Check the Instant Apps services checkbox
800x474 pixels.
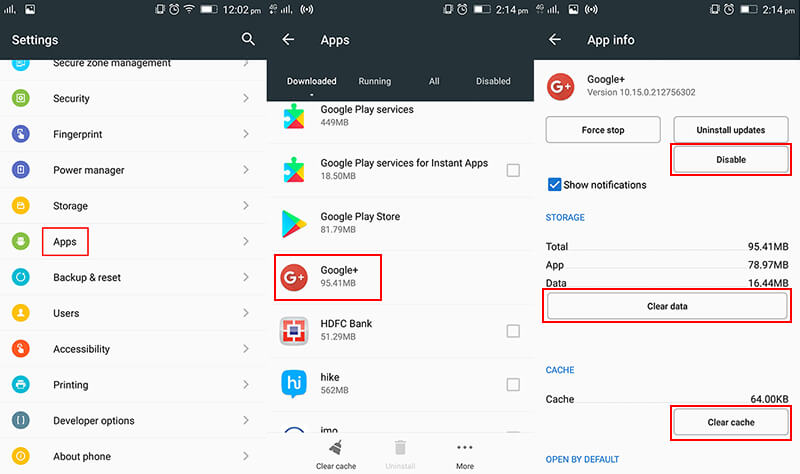[513, 170]
